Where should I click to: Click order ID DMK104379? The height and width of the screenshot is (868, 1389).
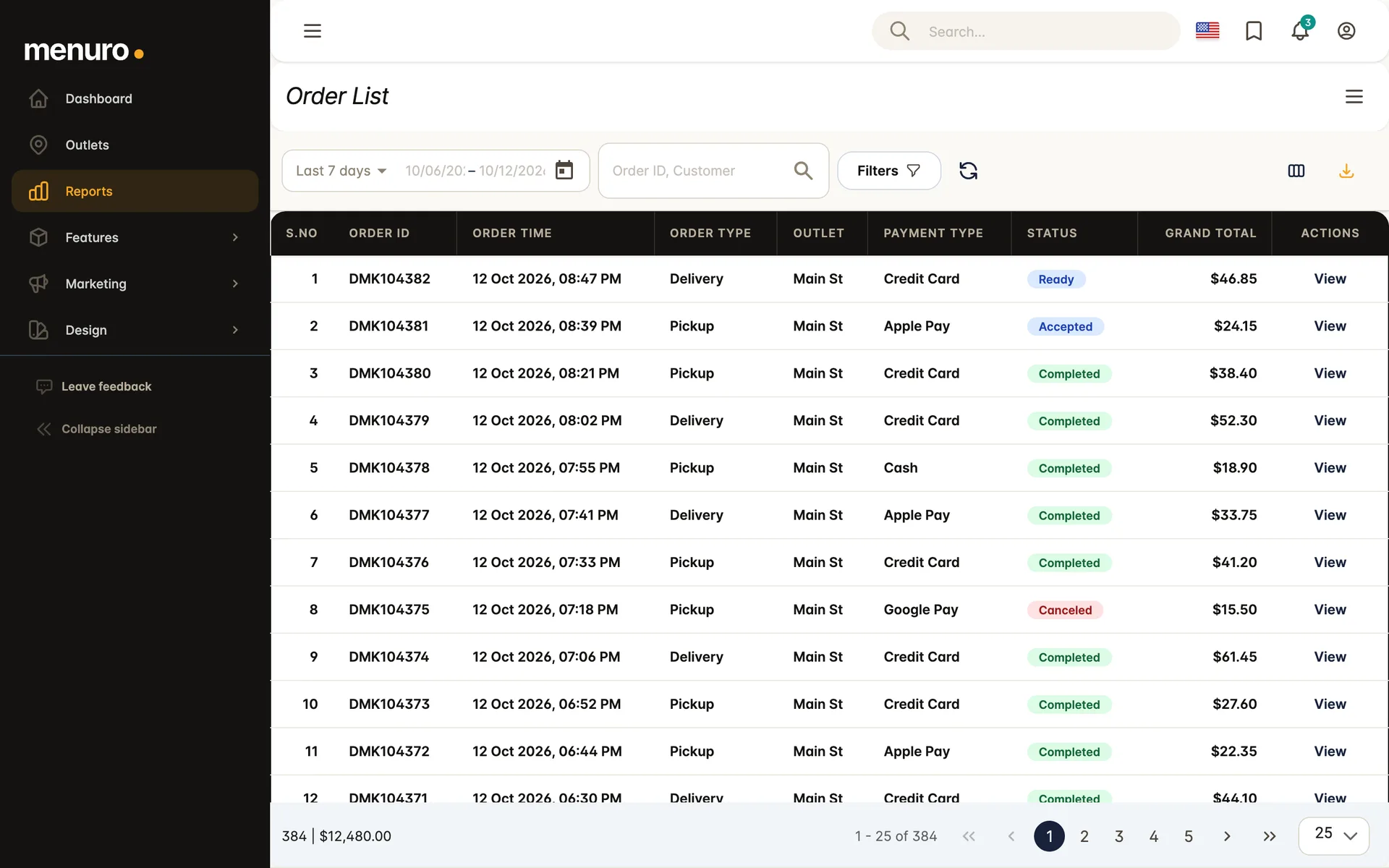(389, 420)
